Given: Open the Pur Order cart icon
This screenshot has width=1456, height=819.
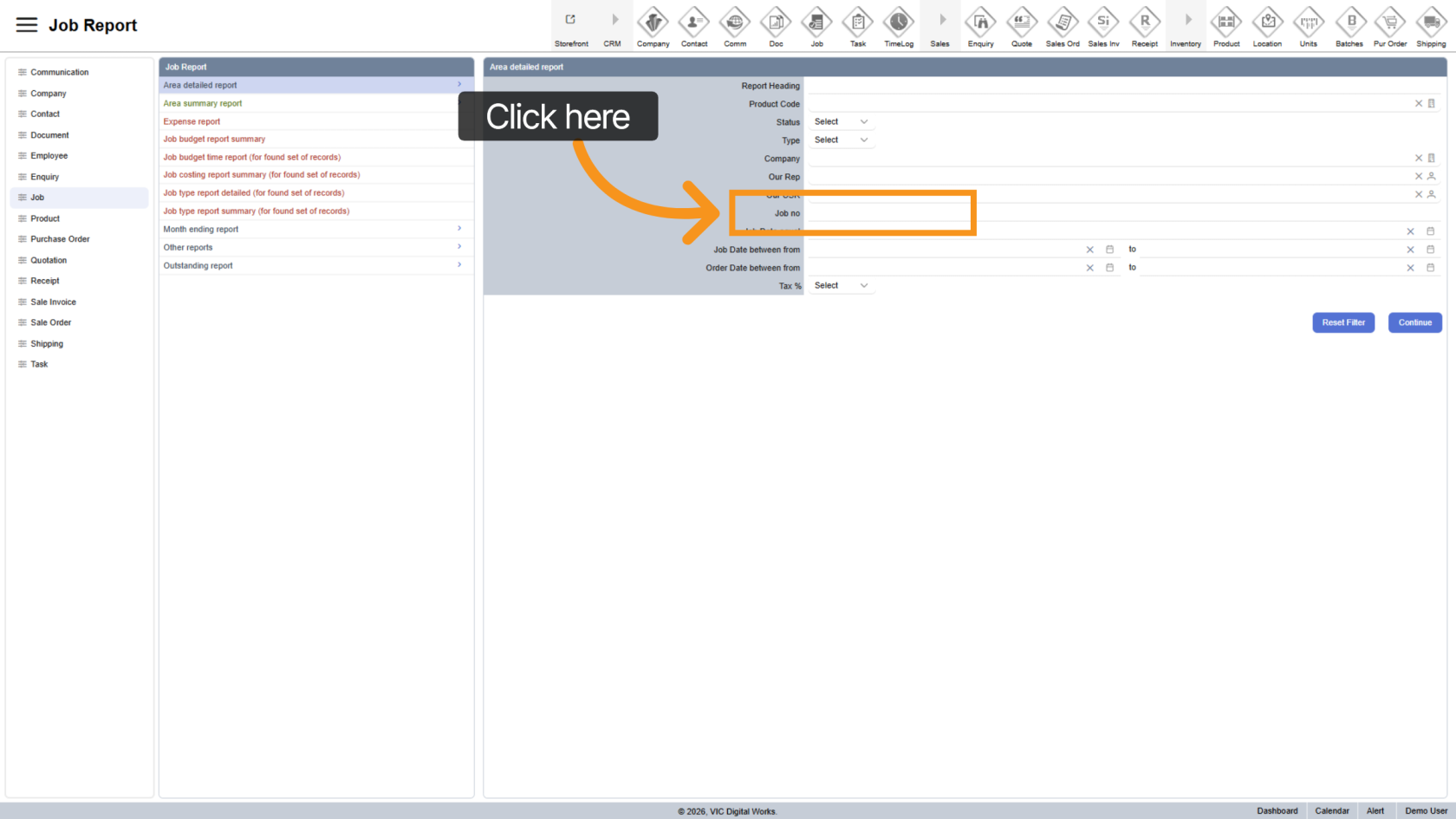Looking at the screenshot, I should [x=1390, y=23].
